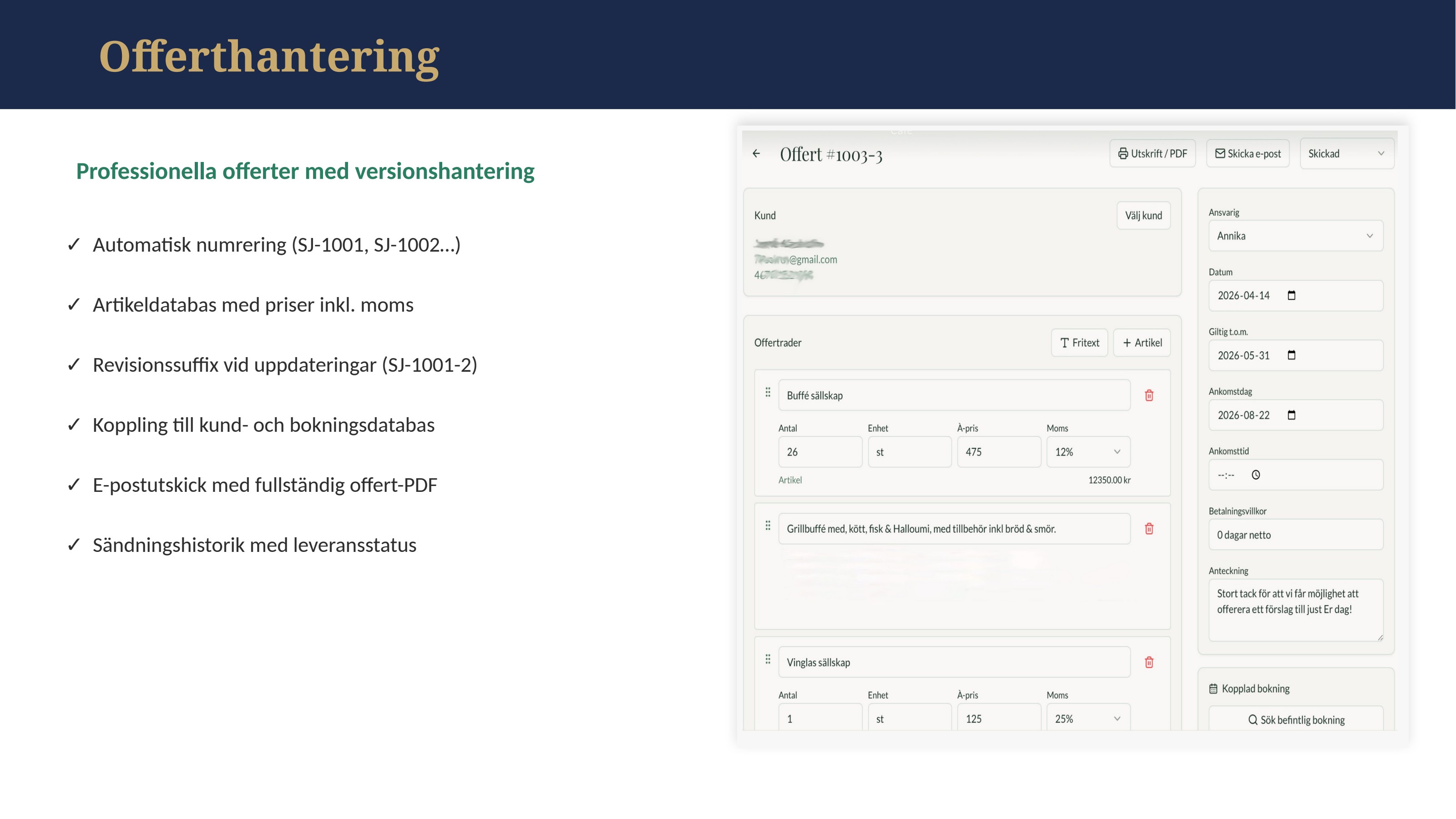
Task: Open calendar picker for Giltig t.o.m. field
Action: [x=1292, y=355]
